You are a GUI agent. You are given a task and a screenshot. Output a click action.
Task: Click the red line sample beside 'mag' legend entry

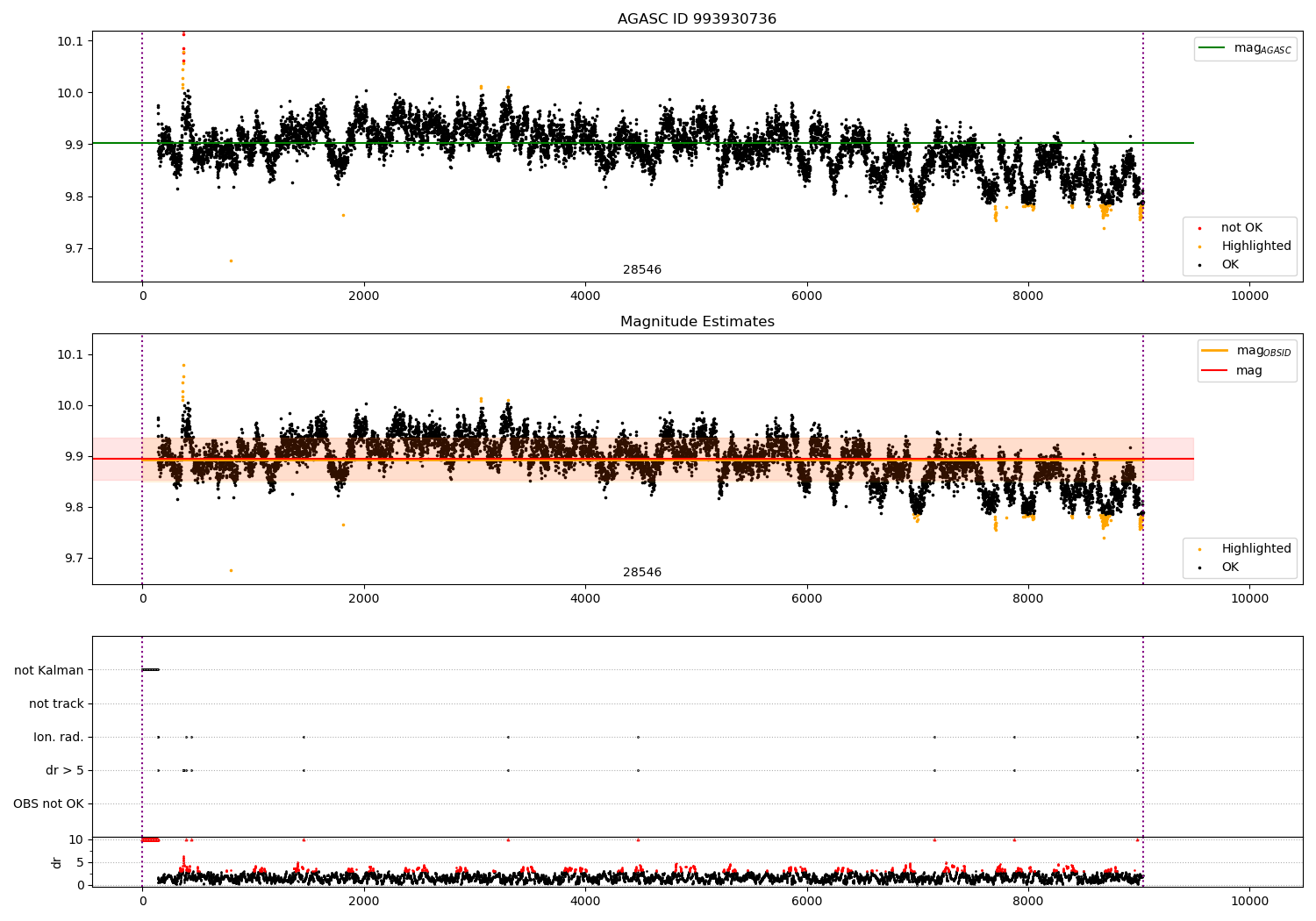click(x=1215, y=371)
